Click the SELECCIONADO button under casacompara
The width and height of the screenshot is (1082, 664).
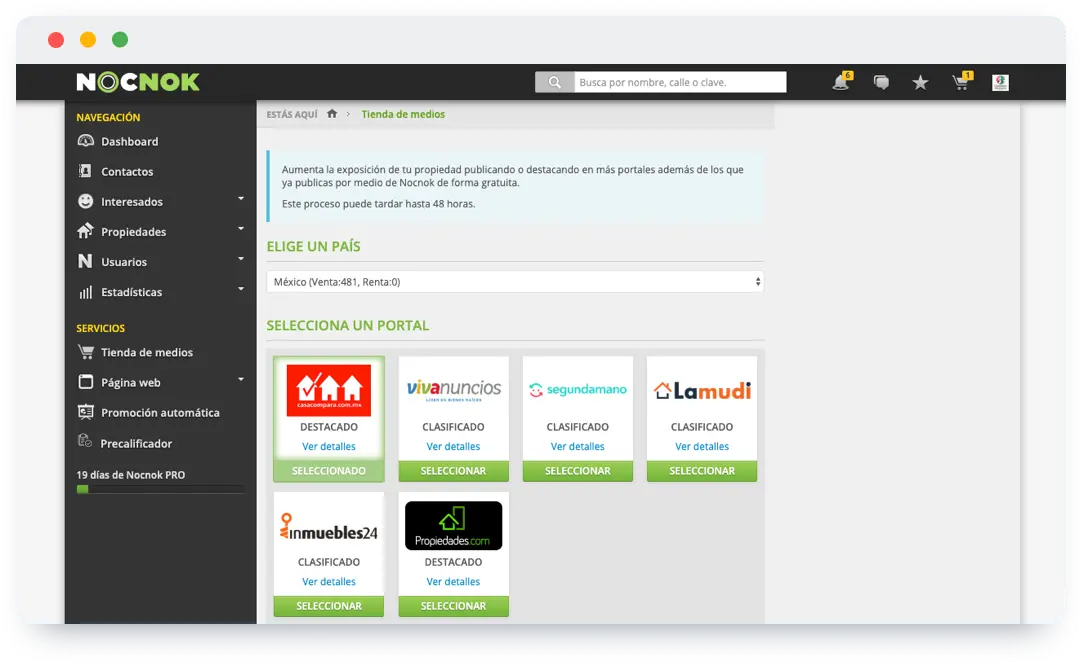(328, 471)
